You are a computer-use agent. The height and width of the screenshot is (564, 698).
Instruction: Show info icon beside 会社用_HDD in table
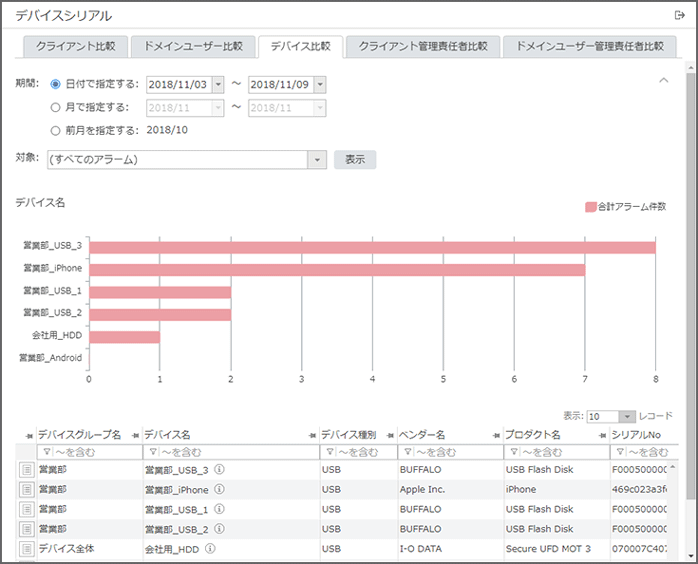point(210,548)
